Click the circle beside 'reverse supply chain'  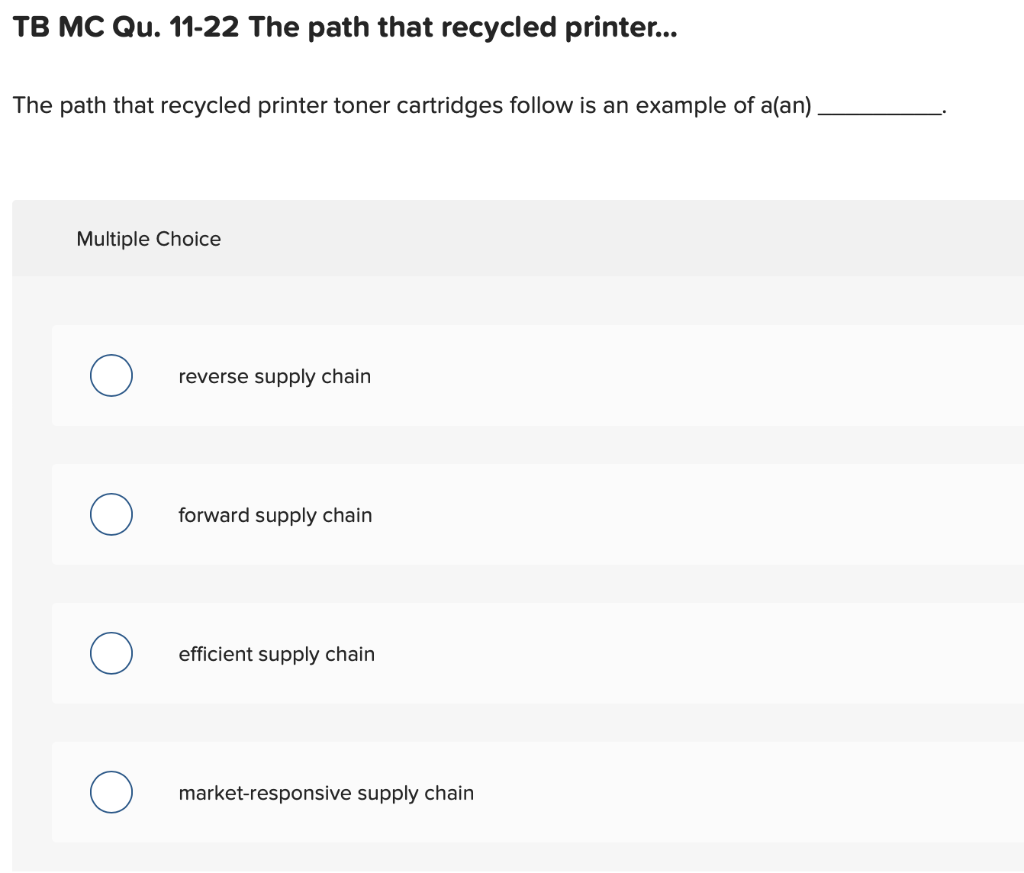click(110, 375)
